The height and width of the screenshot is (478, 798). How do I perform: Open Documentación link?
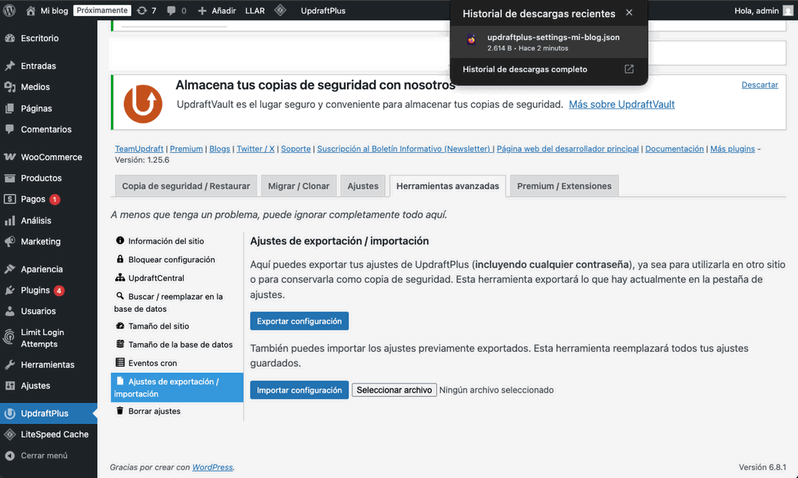pos(674,149)
